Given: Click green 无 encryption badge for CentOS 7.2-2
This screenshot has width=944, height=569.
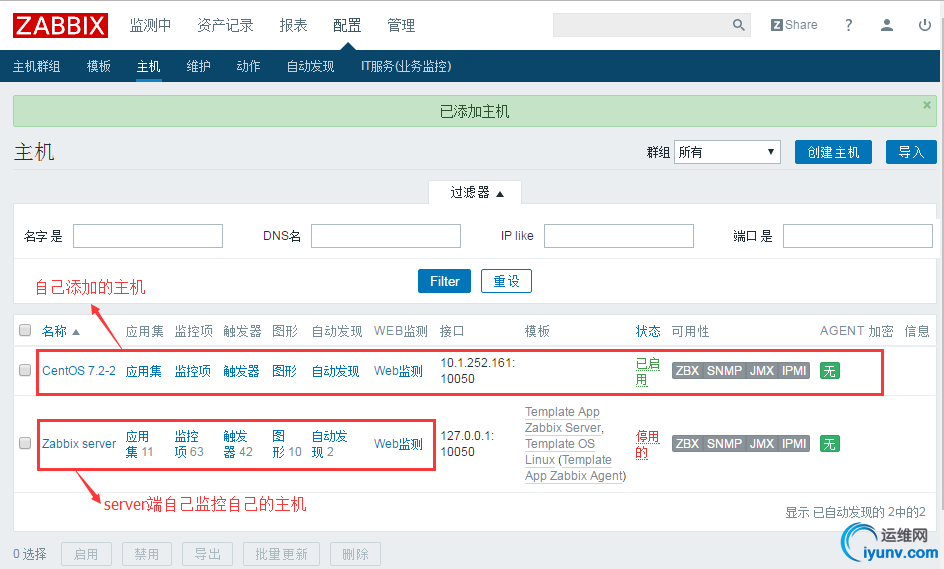Looking at the screenshot, I should coord(830,371).
